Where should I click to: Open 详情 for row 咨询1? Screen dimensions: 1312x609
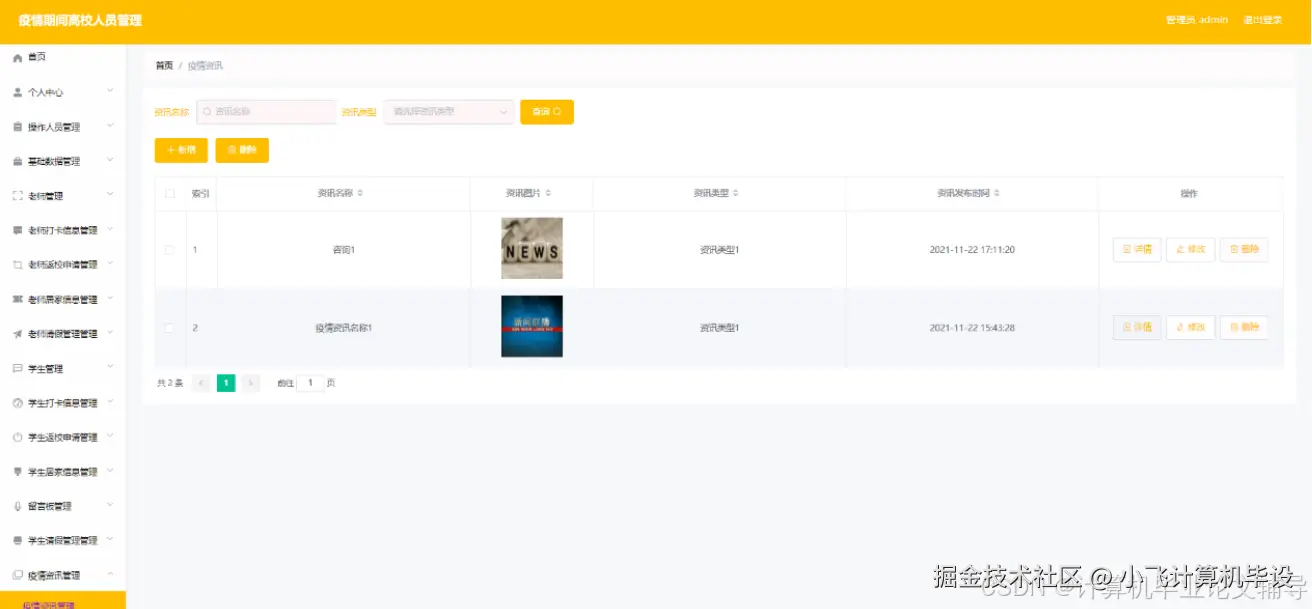click(x=1137, y=250)
